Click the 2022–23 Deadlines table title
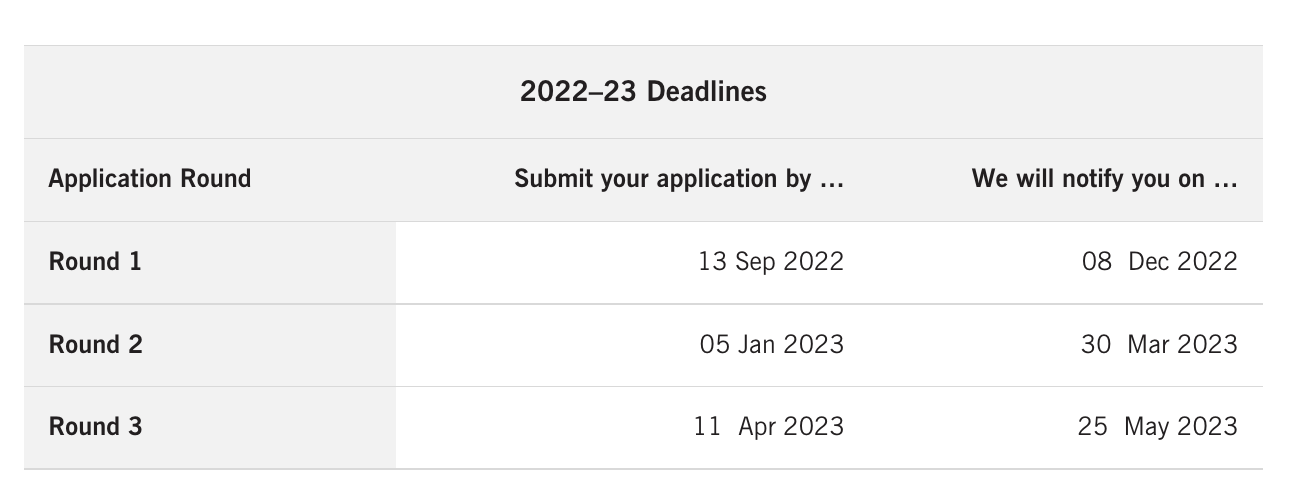 [643, 92]
